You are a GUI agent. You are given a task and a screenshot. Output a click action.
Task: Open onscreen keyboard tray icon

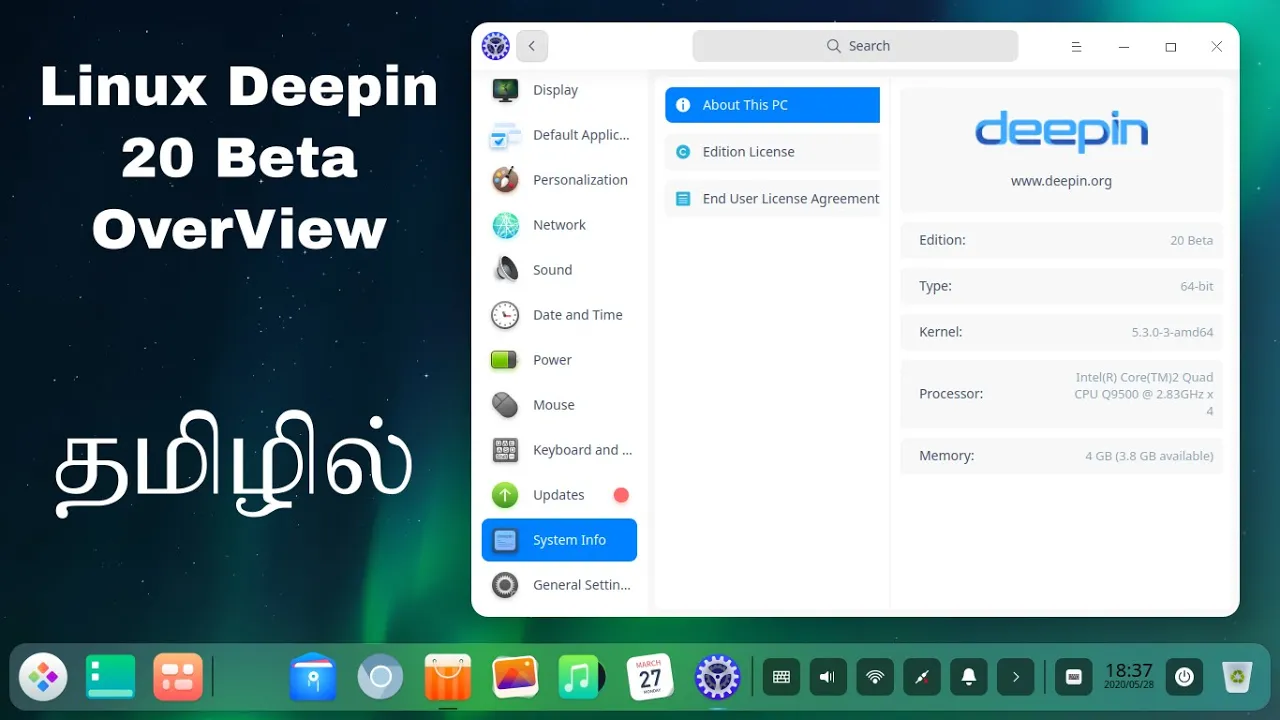(782, 677)
